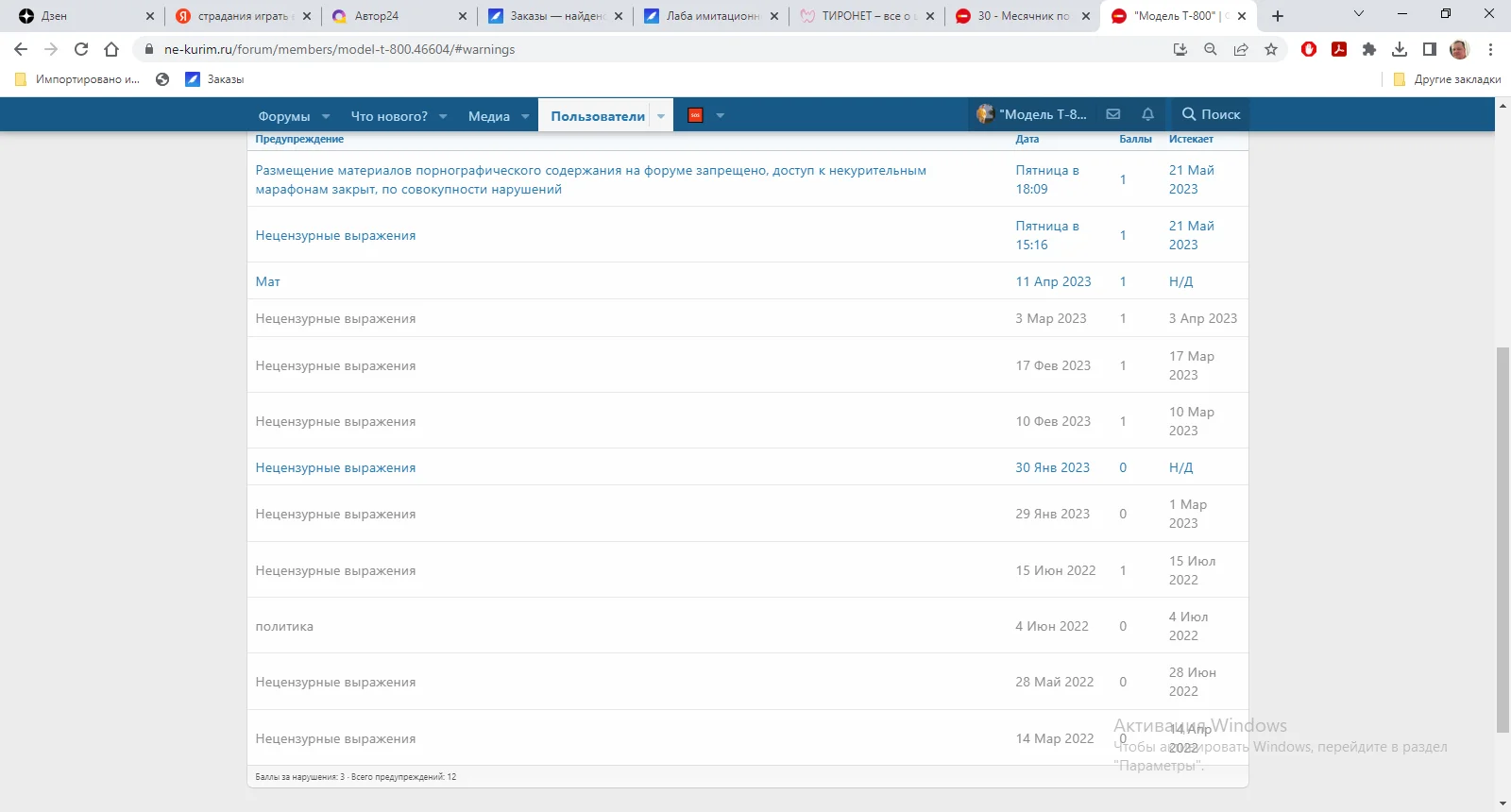
Task: Click the scrollbar up arrow
Action: tap(1503, 104)
